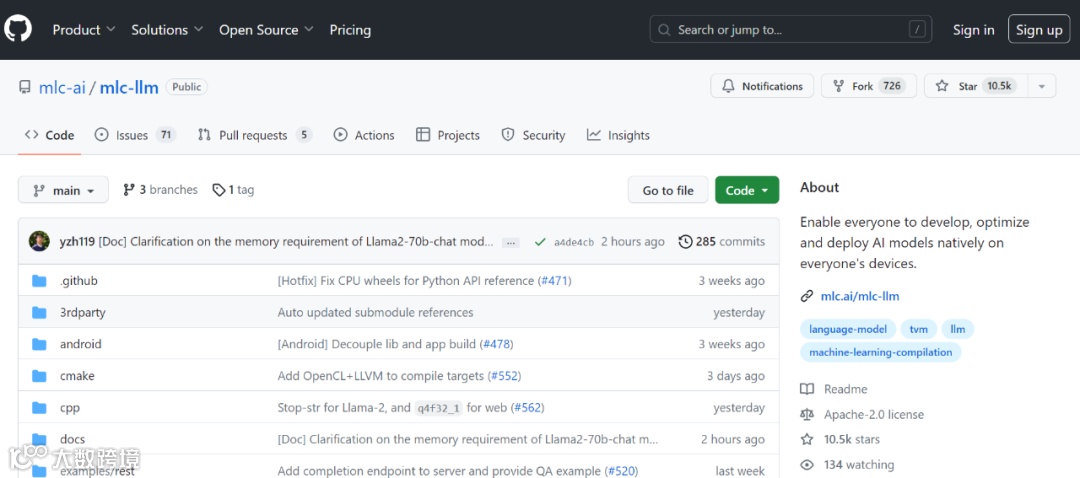This screenshot has height=478, width=1080.
Task: Select the llm topic tag
Action: pos(957,329)
